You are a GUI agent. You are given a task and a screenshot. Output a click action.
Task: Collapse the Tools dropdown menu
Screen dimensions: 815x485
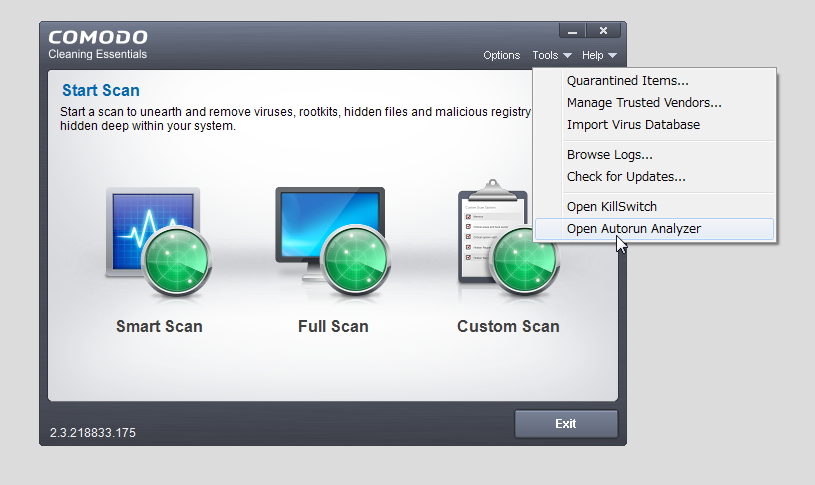tap(551, 55)
